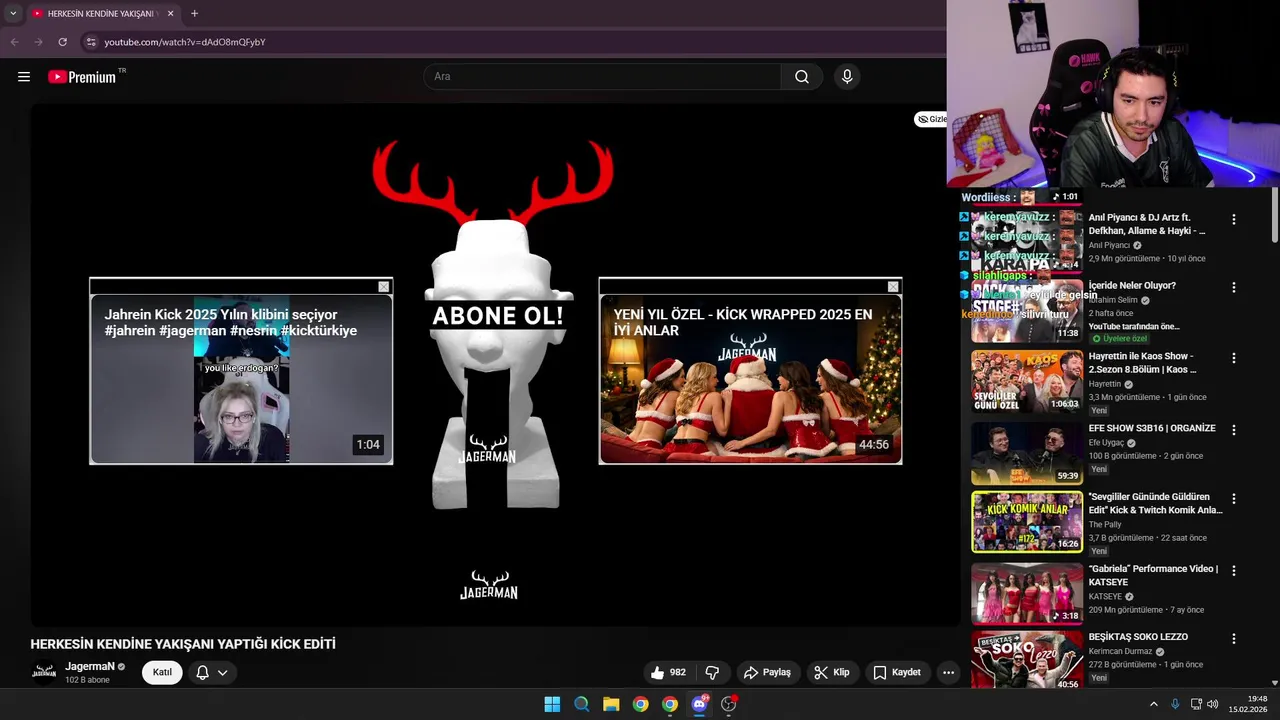
Task: Close the HERKESİN KENDİNE YAKIŞANI tab
Action: 171,14
